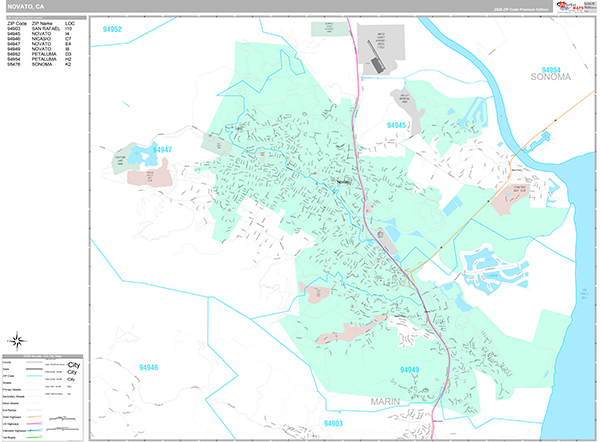This screenshot has height=442, width=600.
Task: Select the 94947 ZIP label on the map
Action: coord(162,150)
